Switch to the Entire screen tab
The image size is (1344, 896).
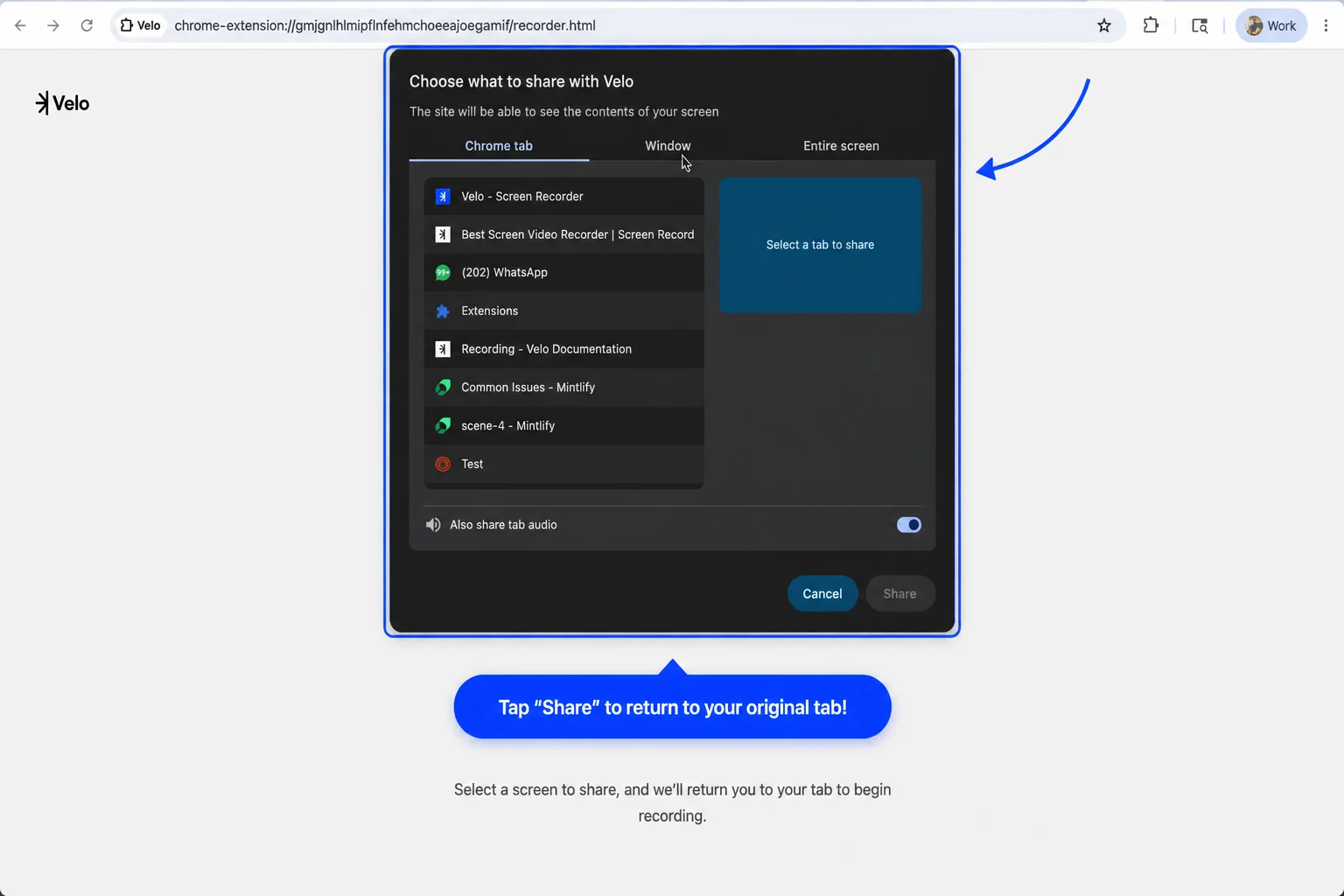click(841, 146)
